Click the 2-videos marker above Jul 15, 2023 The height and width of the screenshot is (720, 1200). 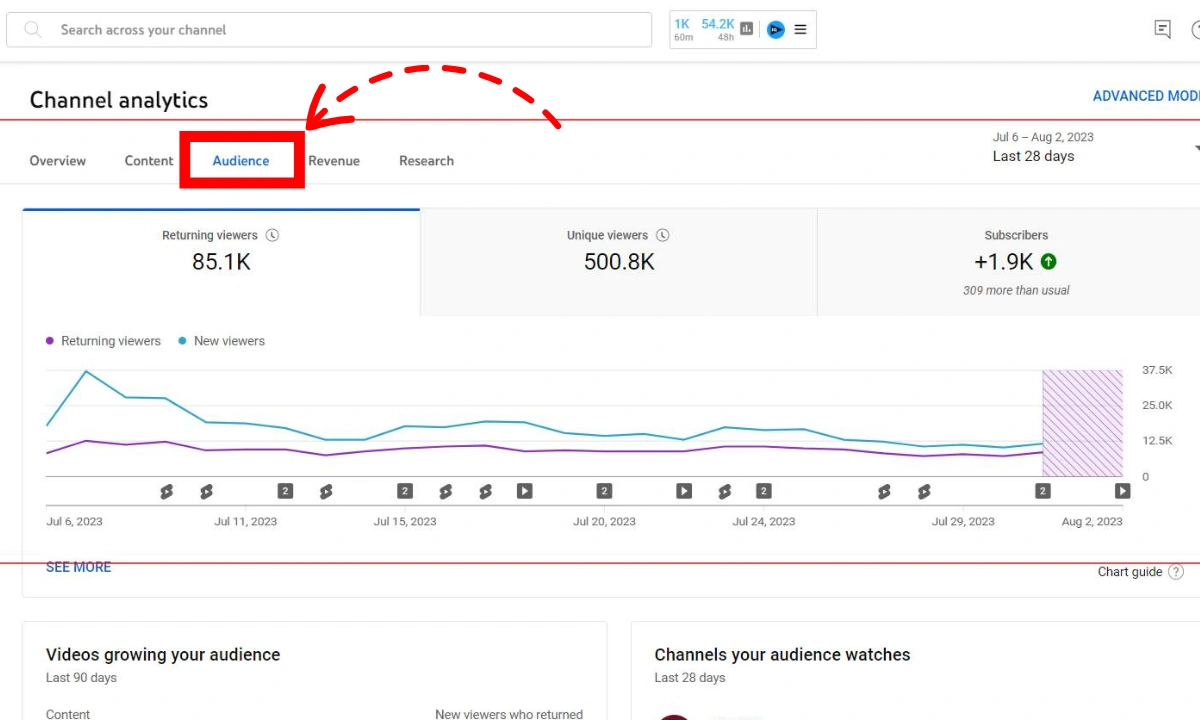[405, 491]
